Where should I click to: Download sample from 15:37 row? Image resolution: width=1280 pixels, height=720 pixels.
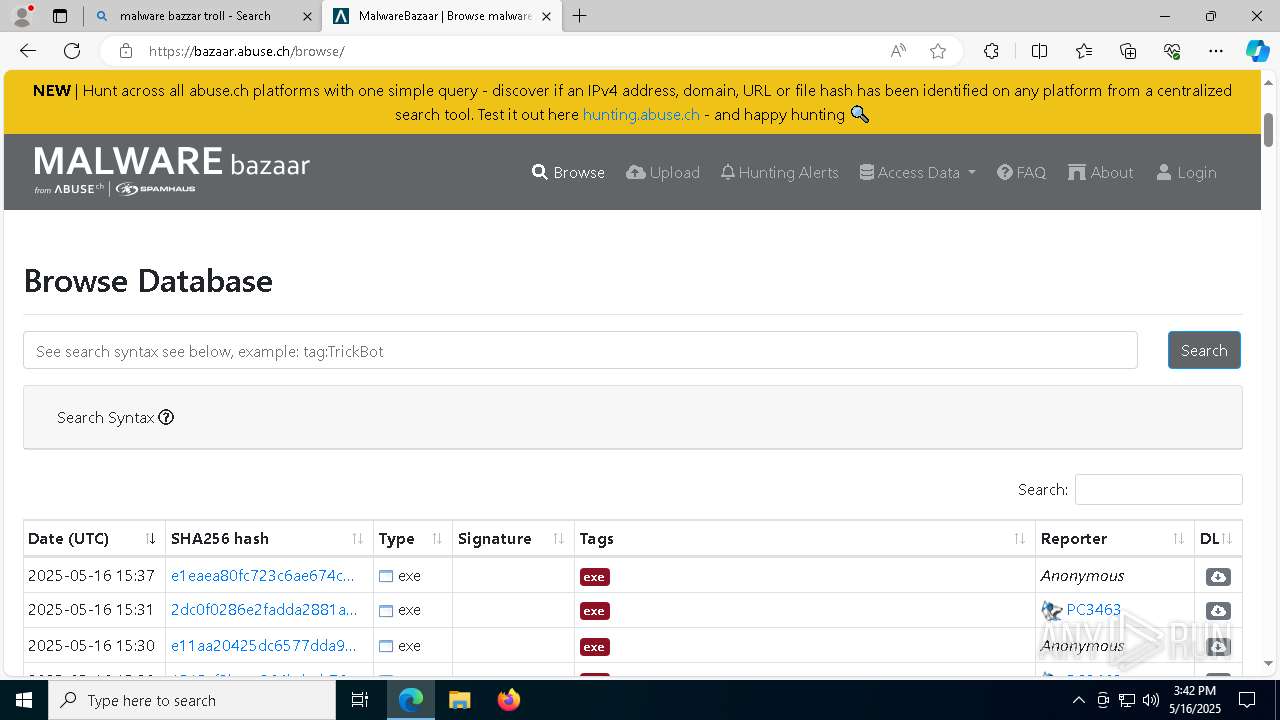[x=1218, y=577]
